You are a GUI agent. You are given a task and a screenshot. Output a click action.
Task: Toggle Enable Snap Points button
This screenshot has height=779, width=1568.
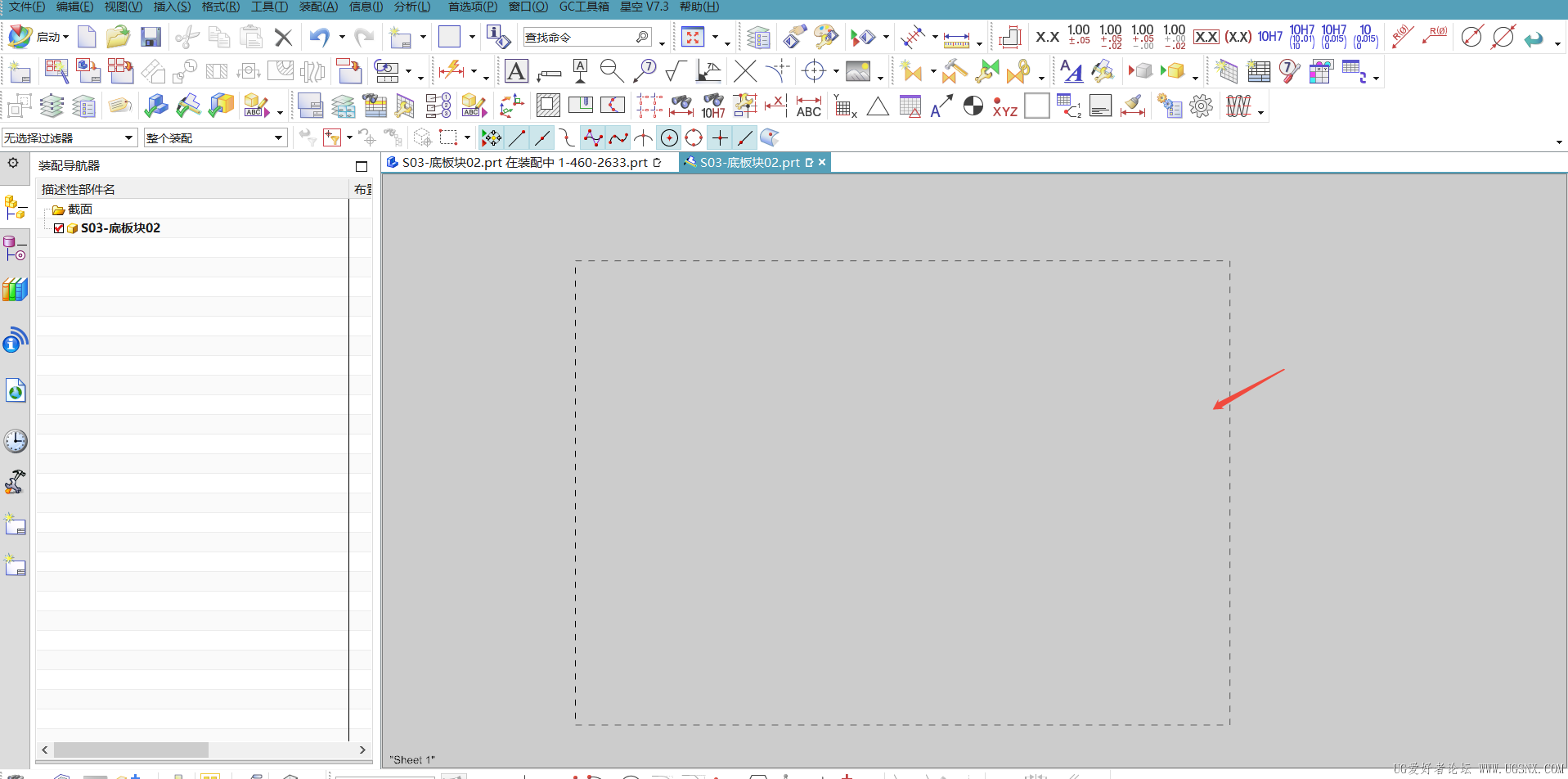point(492,137)
